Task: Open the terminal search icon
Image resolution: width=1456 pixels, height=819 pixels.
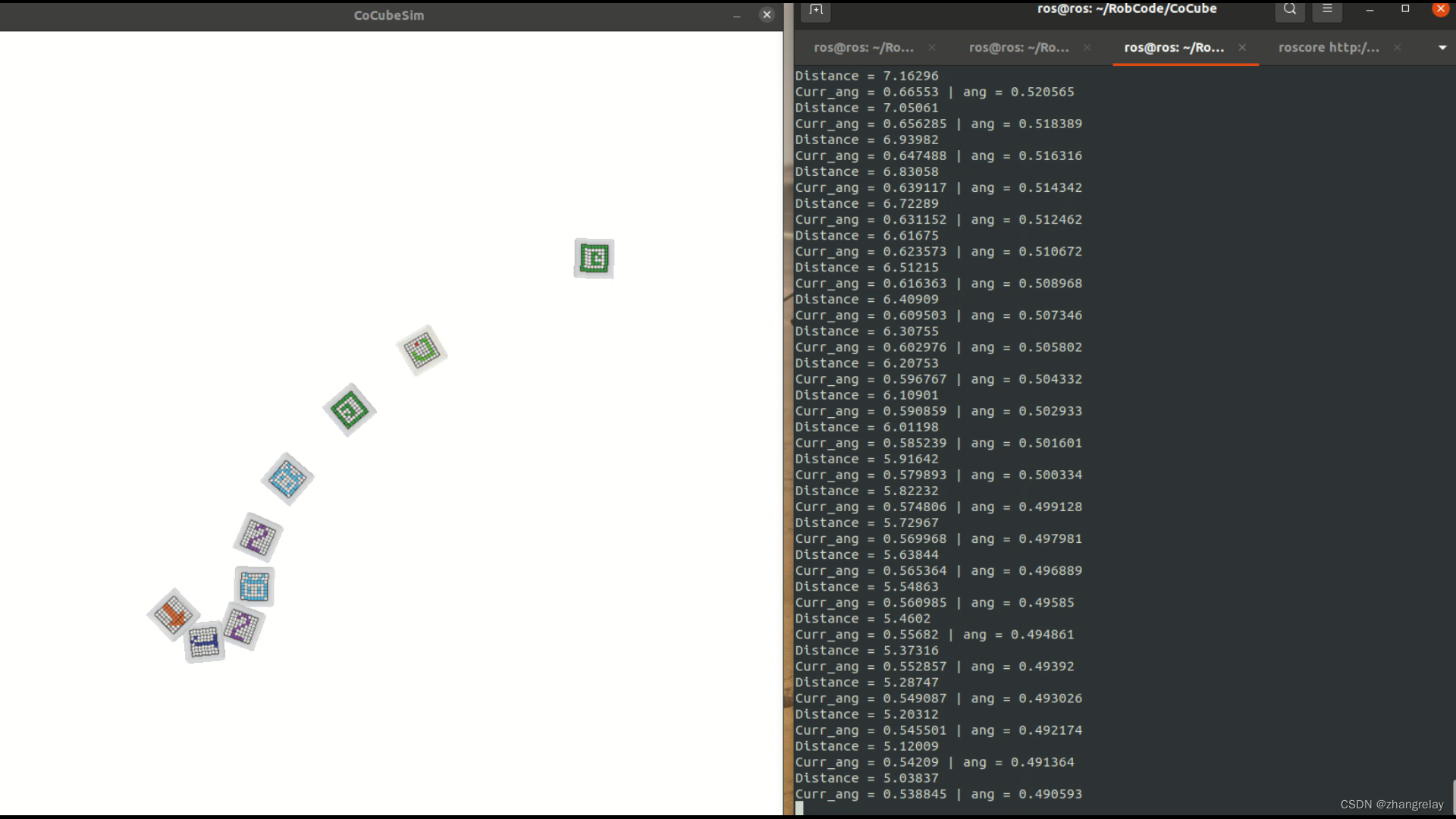Action: pyautogui.click(x=1289, y=9)
